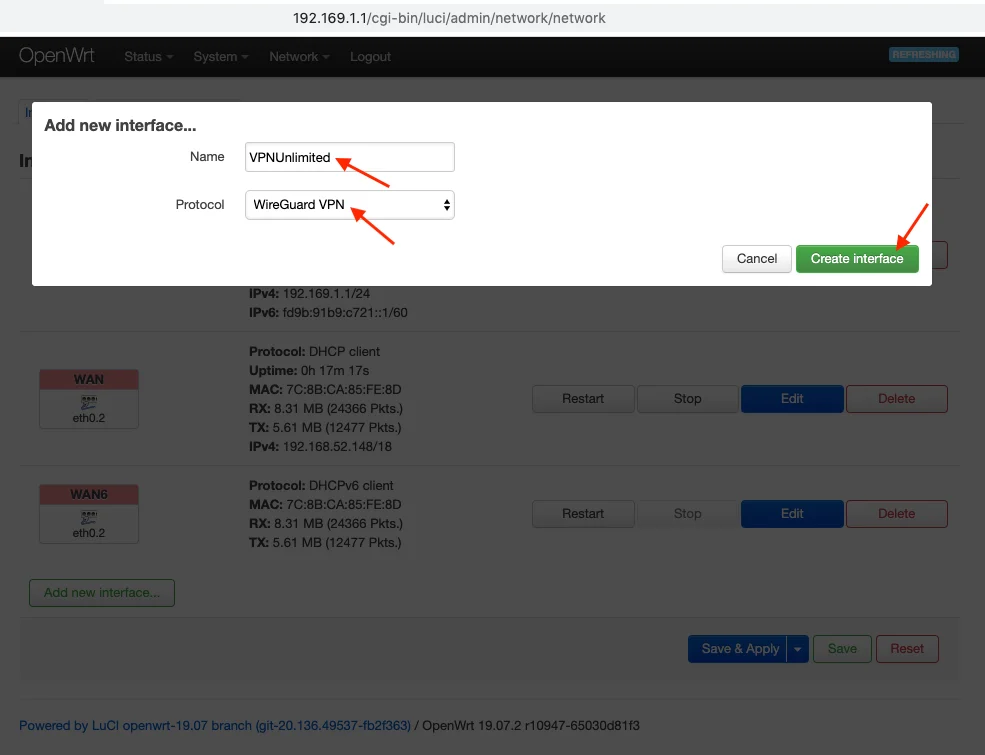The height and width of the screenshot is (755, 985).
Task: Click the WAN6 interface ethernet icon
Action: pos(89,517)
